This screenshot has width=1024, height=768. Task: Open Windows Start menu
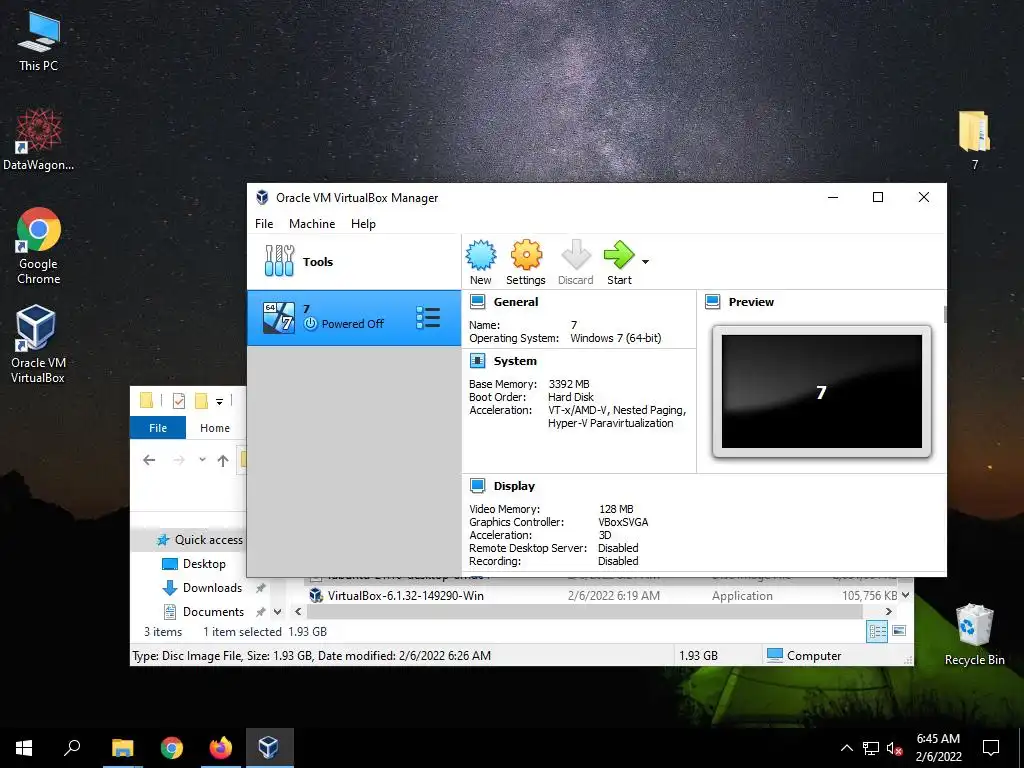point(24,748)
